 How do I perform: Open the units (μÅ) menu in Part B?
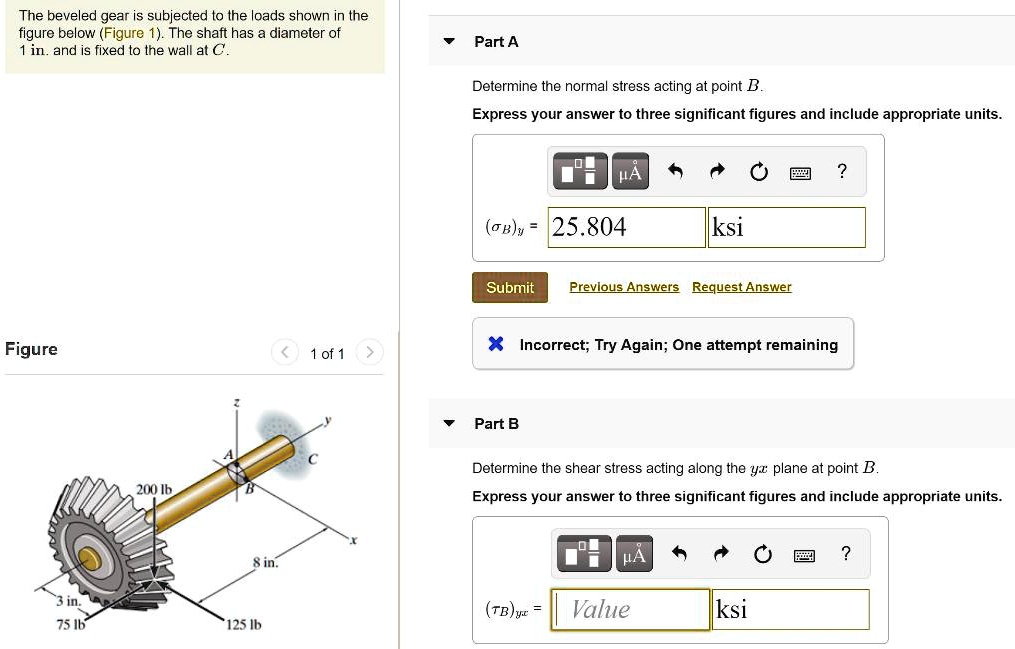tap(634, 553)
